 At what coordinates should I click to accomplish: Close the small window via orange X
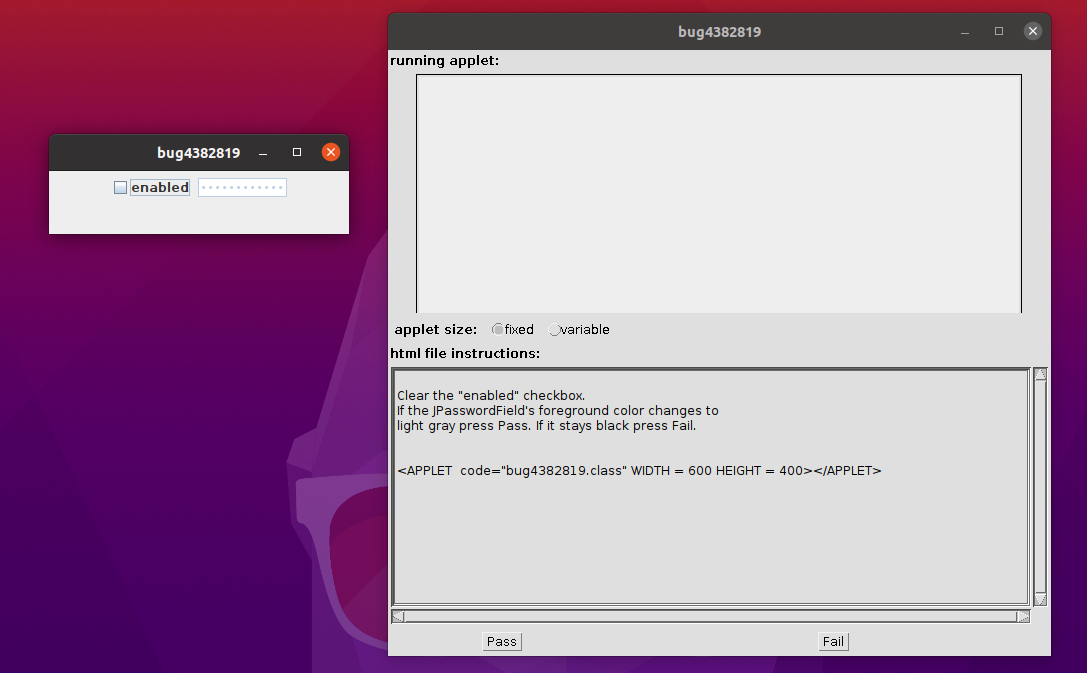(331, 153)
